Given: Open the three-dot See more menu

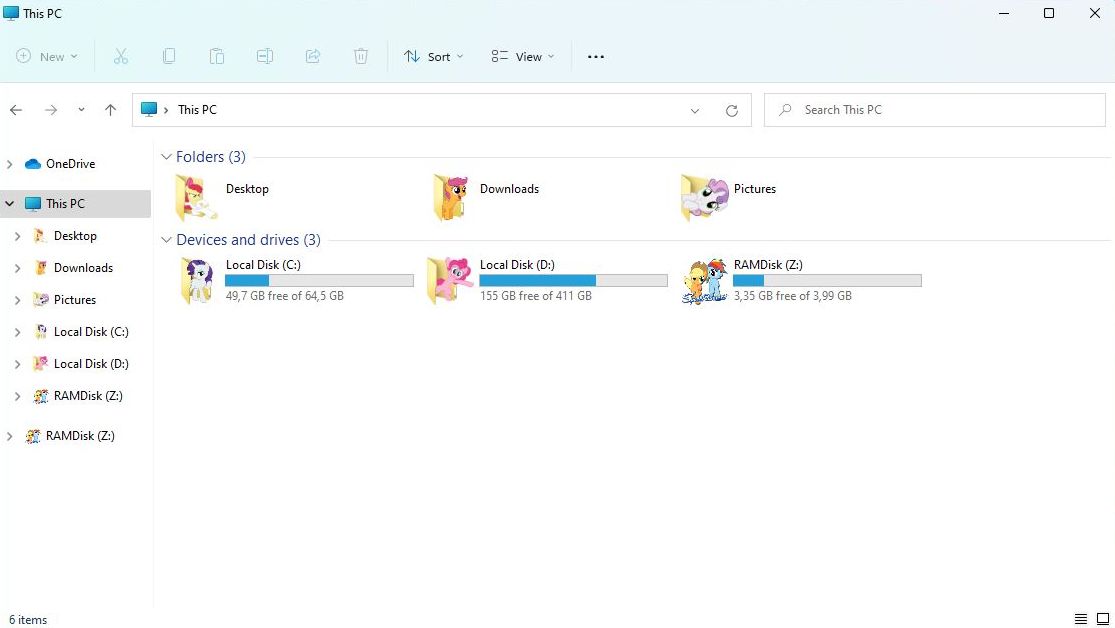Looking at the screenshot, I should tap(596, 57).
